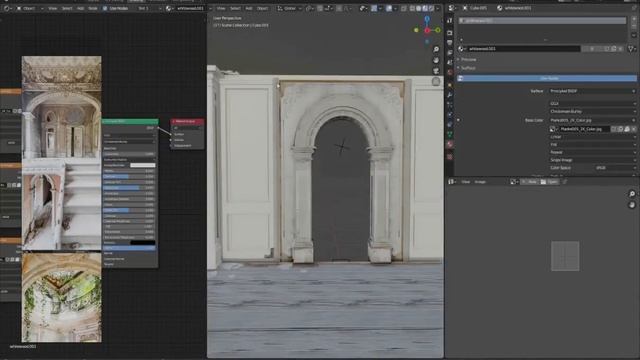Image resolution: width=640 pixels, height=360 pixels.
Task: Collapse the Surface panel
Action: [467, 68]
